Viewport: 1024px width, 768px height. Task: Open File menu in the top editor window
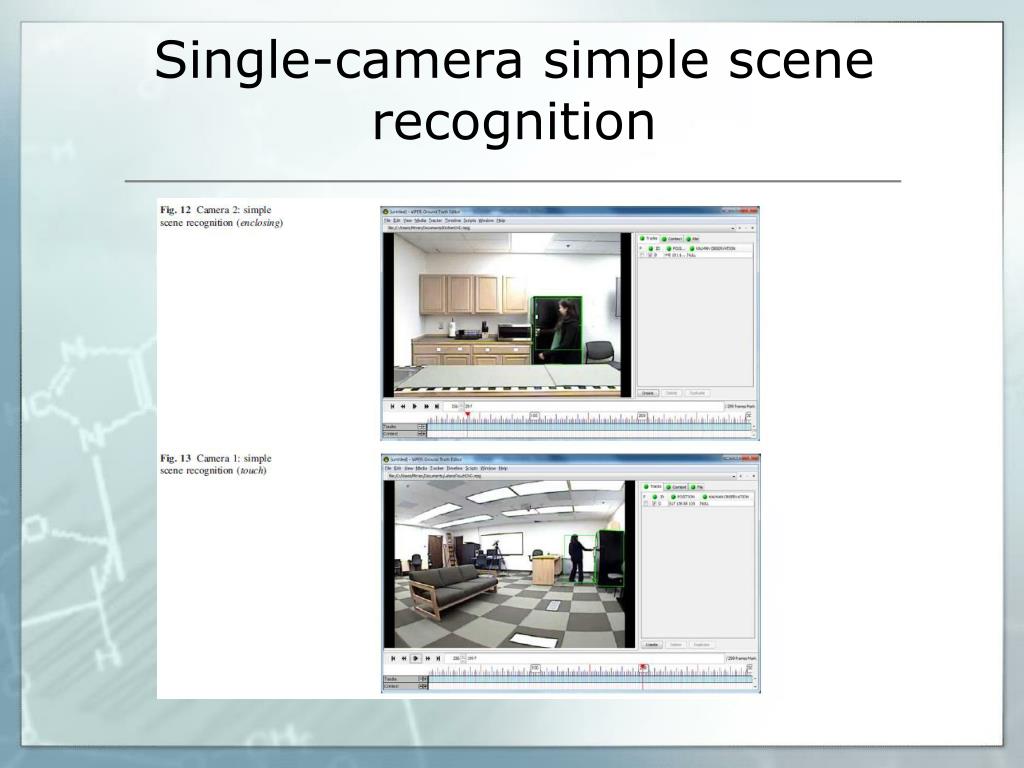coord(387,221)
